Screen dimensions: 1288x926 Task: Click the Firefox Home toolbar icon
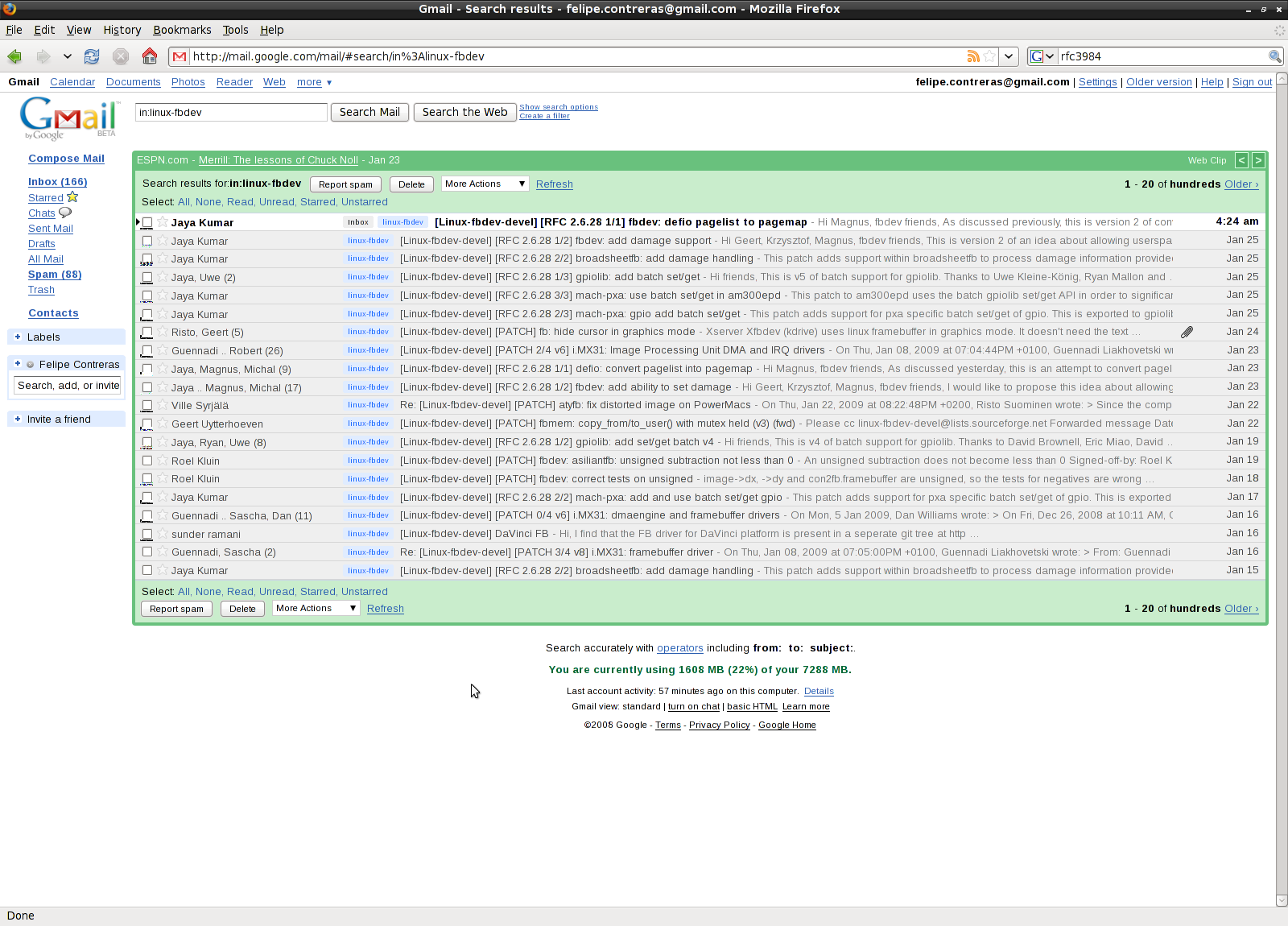coord(150,56)
